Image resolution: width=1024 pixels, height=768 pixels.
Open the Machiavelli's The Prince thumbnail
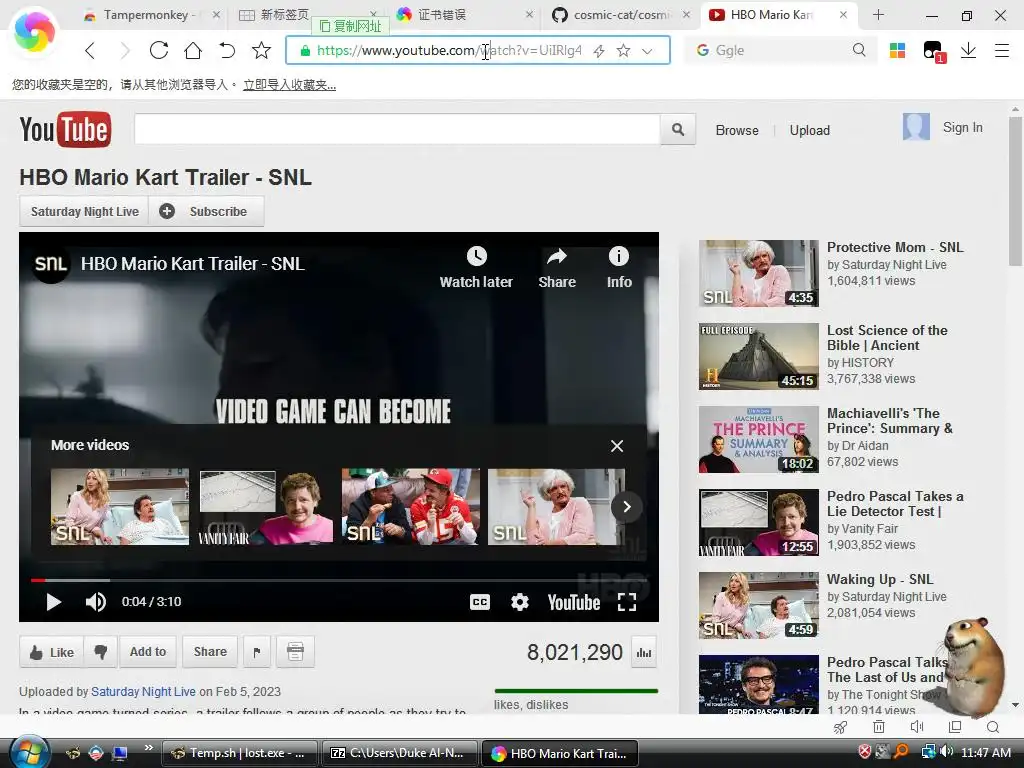[x=758, y=440]
